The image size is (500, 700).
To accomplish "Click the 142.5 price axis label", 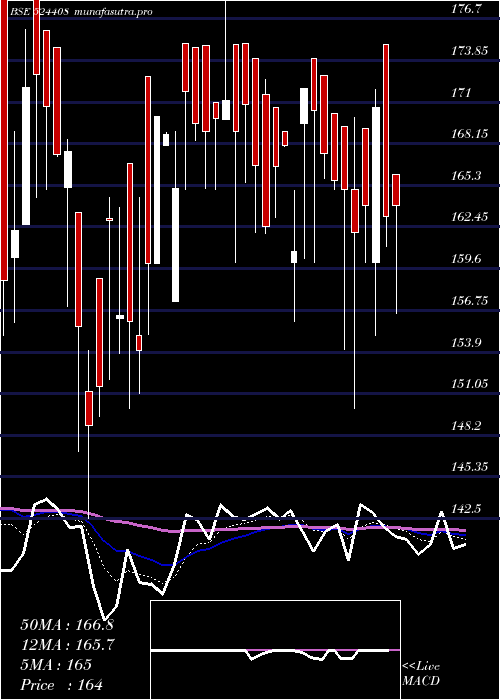I will (466, 508).
